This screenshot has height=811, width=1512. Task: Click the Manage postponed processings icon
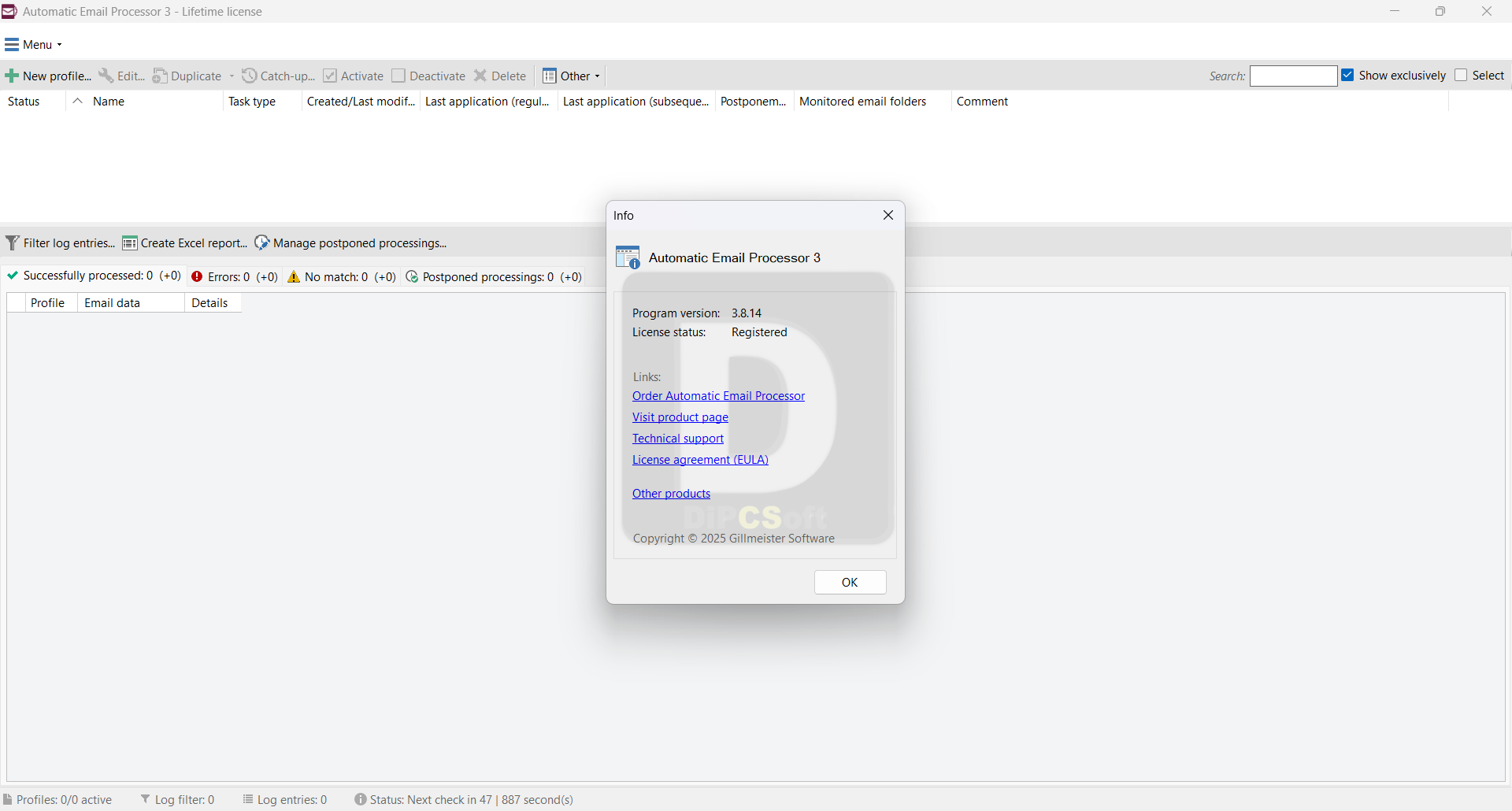(262, 243)
